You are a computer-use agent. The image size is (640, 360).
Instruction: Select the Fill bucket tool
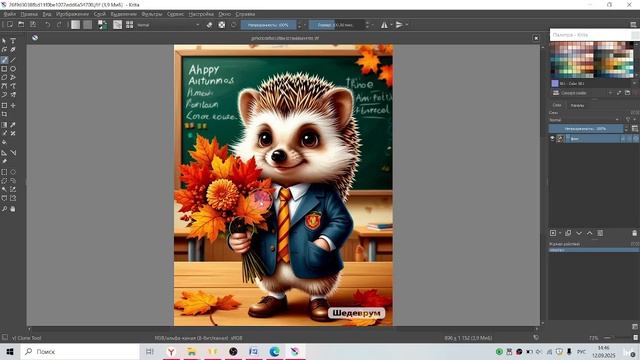tap(4, 142)
